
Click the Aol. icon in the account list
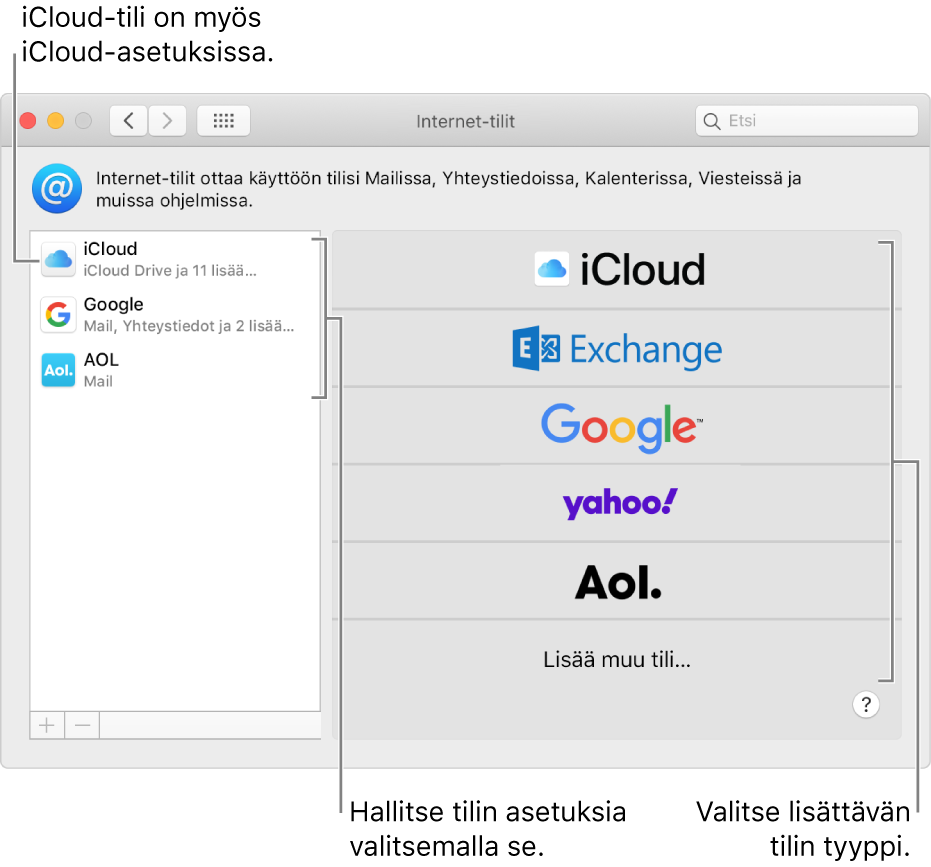point(58,370)
